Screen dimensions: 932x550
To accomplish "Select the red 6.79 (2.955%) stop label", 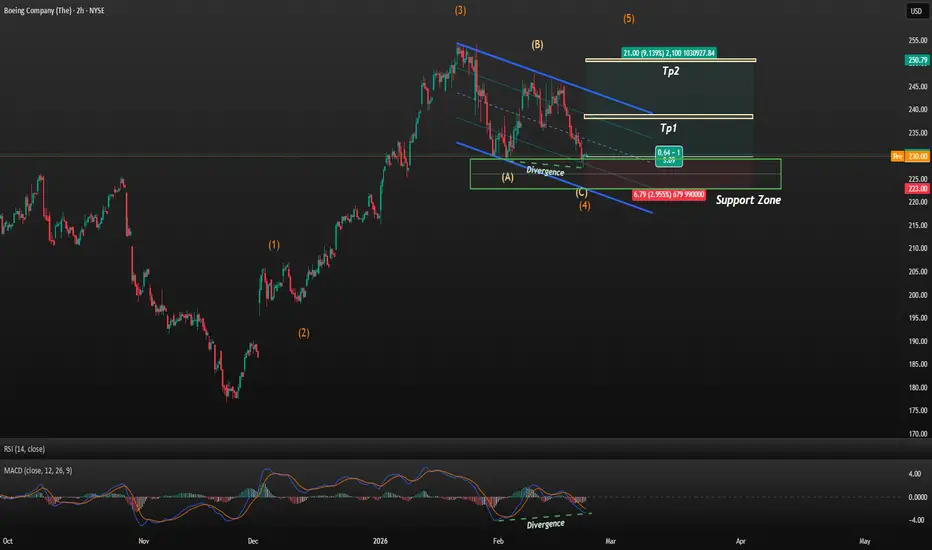I will tap(669, 194).
